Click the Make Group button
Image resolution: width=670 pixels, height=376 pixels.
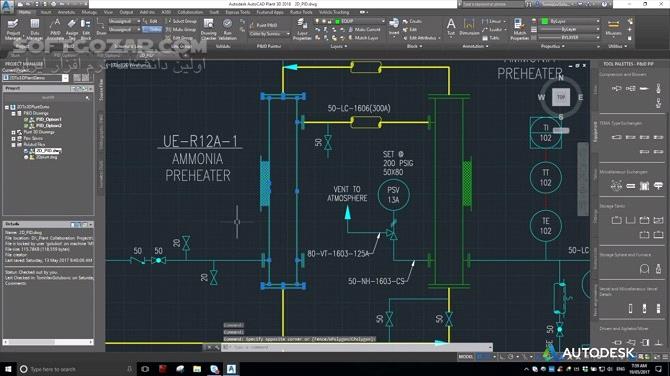pos(181,29)
